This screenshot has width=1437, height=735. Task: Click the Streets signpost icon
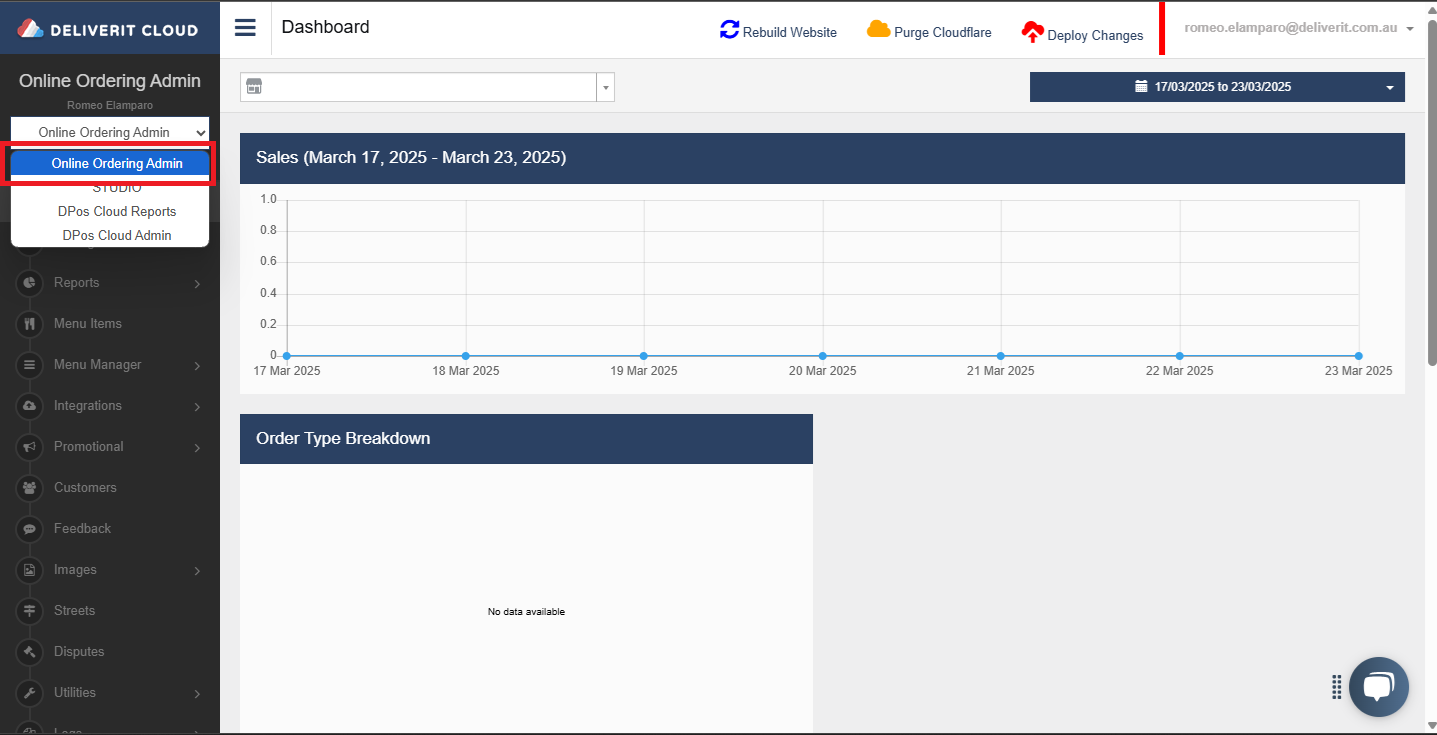click(30, 611)
